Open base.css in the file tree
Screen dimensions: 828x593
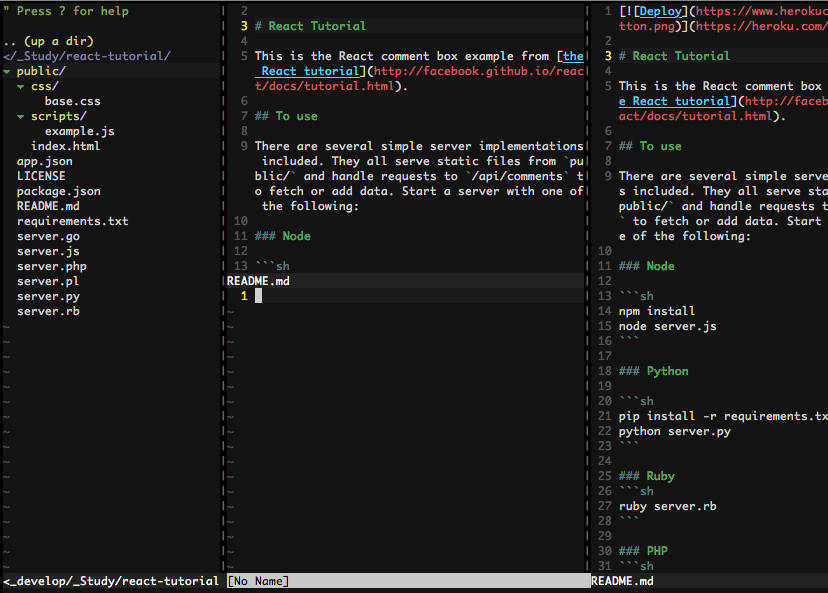point(72,102)
